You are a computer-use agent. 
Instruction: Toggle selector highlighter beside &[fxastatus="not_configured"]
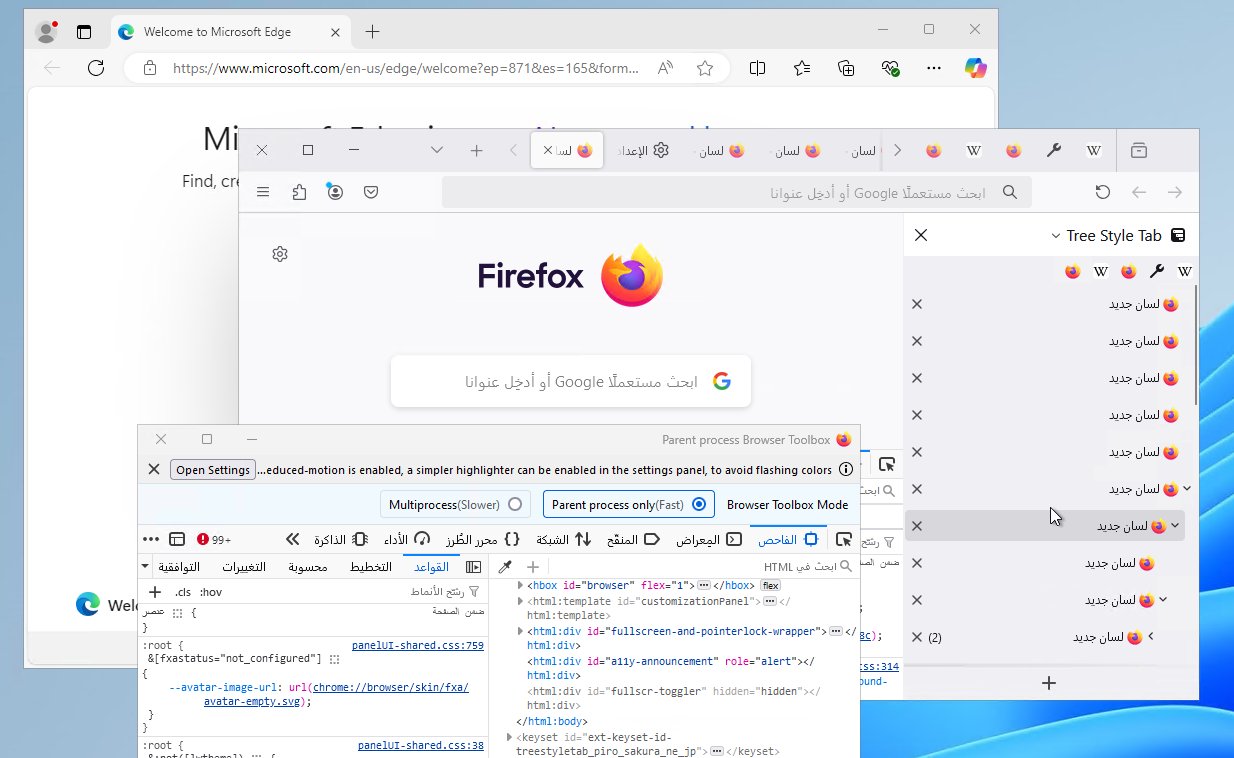[x=334, y=659]
